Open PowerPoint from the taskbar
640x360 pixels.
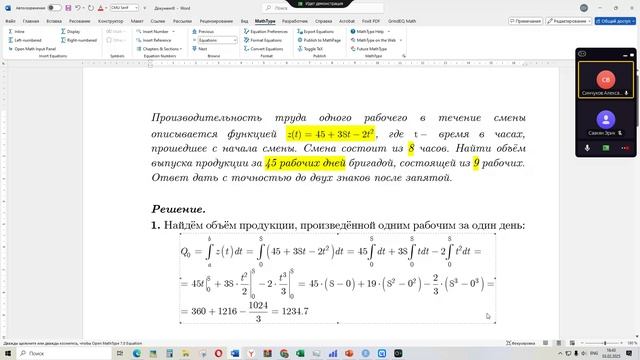(x=349, y=353)
